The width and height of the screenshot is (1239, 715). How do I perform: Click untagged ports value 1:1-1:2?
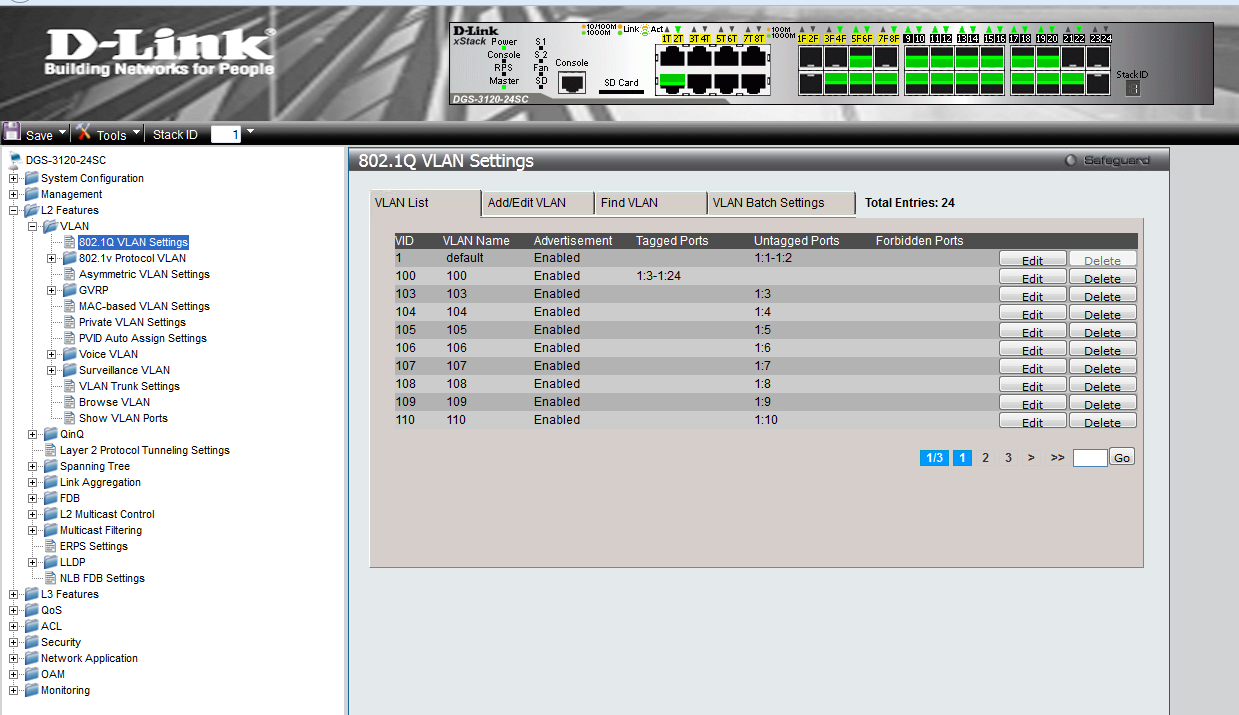point(773,258)
